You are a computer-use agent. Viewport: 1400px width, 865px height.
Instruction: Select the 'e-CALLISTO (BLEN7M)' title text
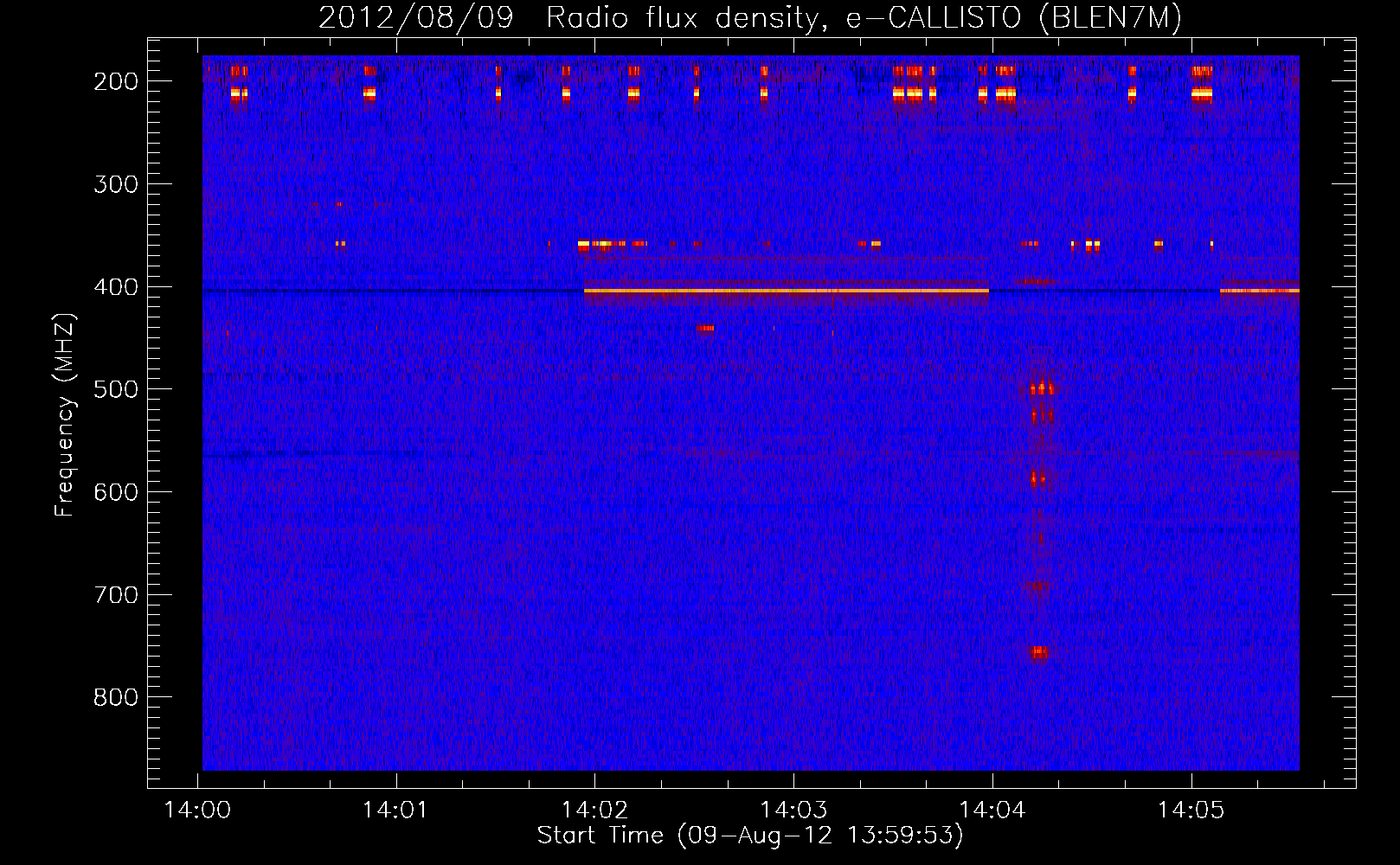pyautogui.click(x=1013, y=17)
